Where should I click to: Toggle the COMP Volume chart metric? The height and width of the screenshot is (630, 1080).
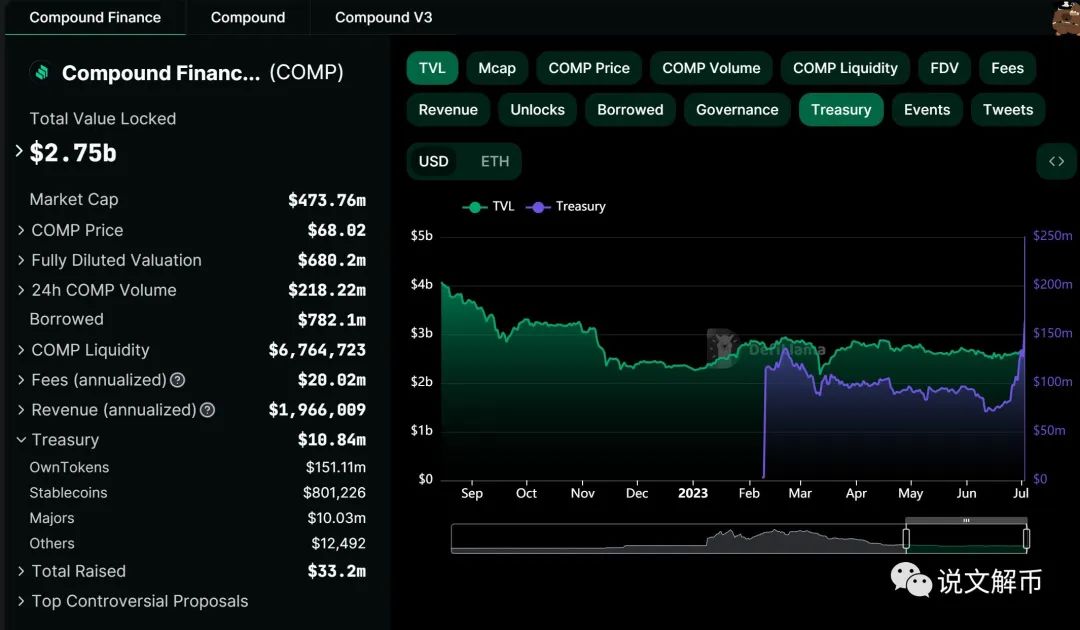click(712, 68)
